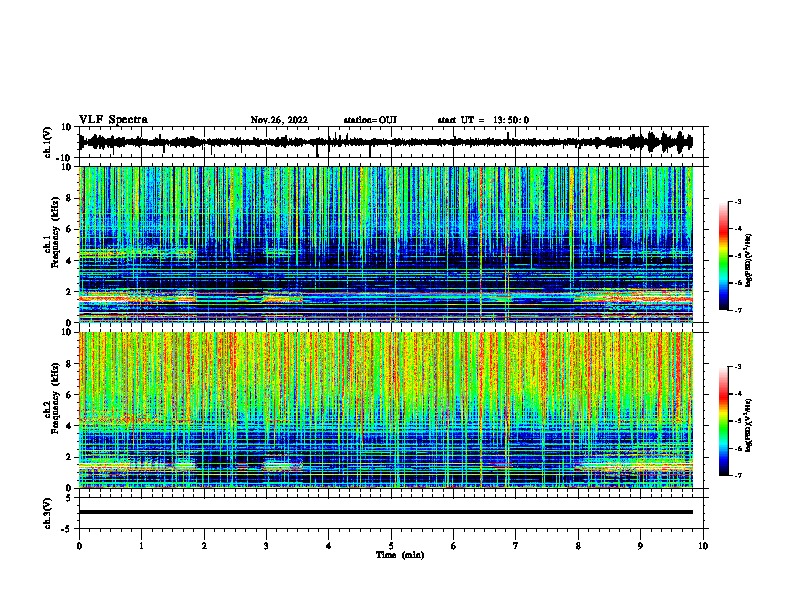Click the time axis tick label "3"
The width and height of the screenshot is (792, 612).
(266, 546)
